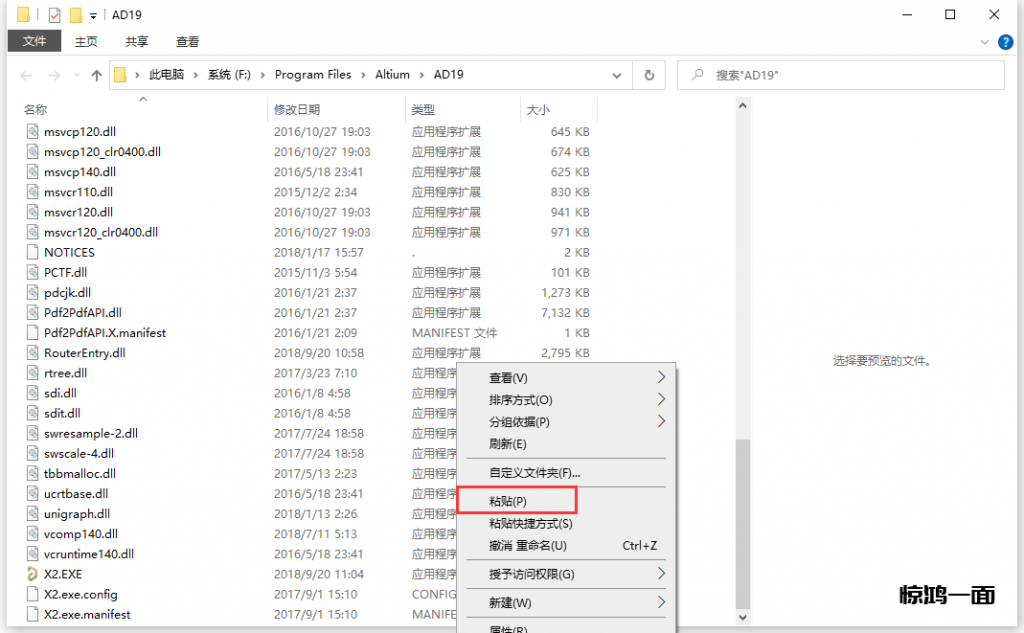Click the X2.EXE application icon
Screen dimensions: 1024x633
33,574
